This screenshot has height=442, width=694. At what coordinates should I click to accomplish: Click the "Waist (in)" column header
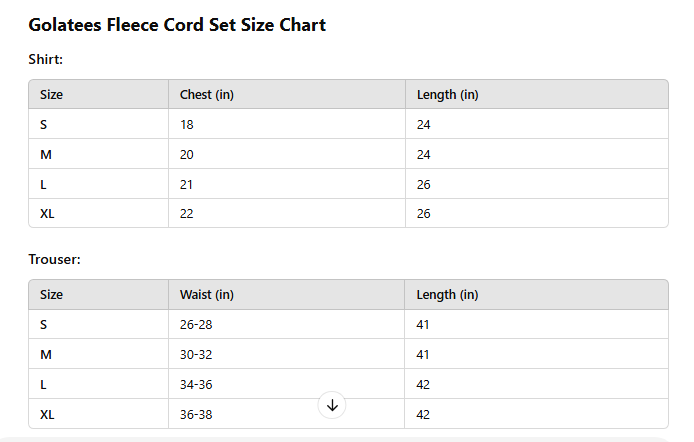click(207, 295)
